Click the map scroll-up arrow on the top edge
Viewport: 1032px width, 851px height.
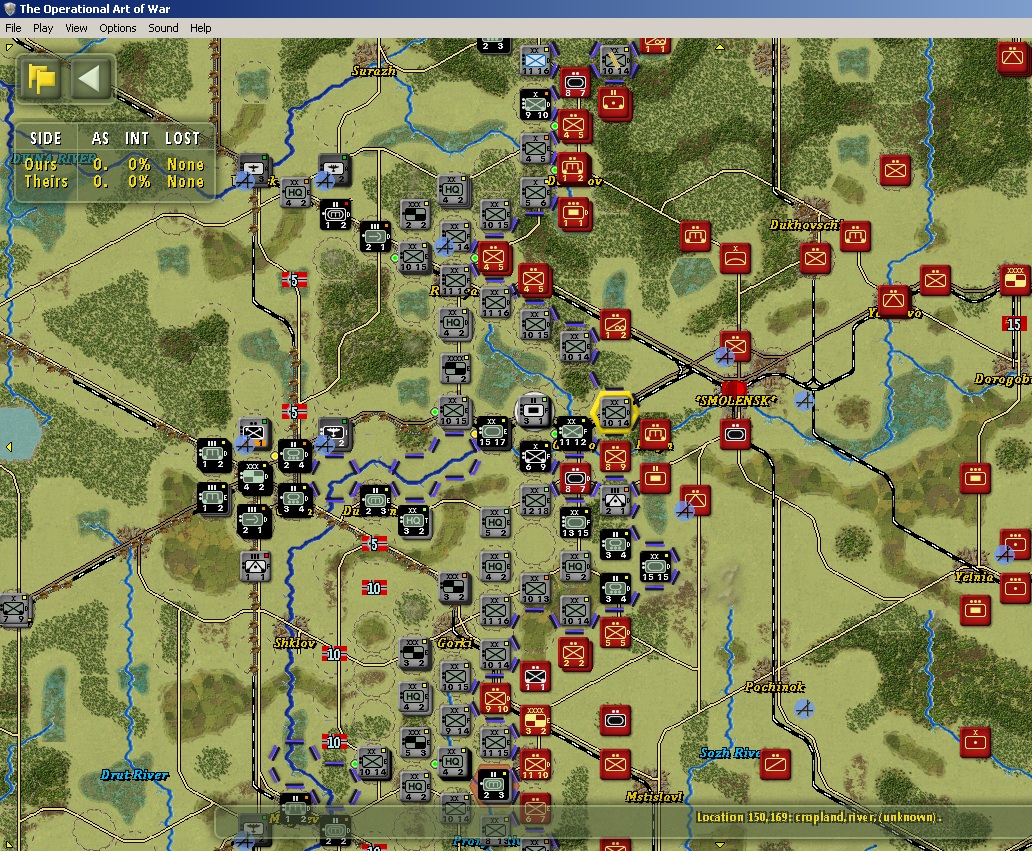pos(719,47)
